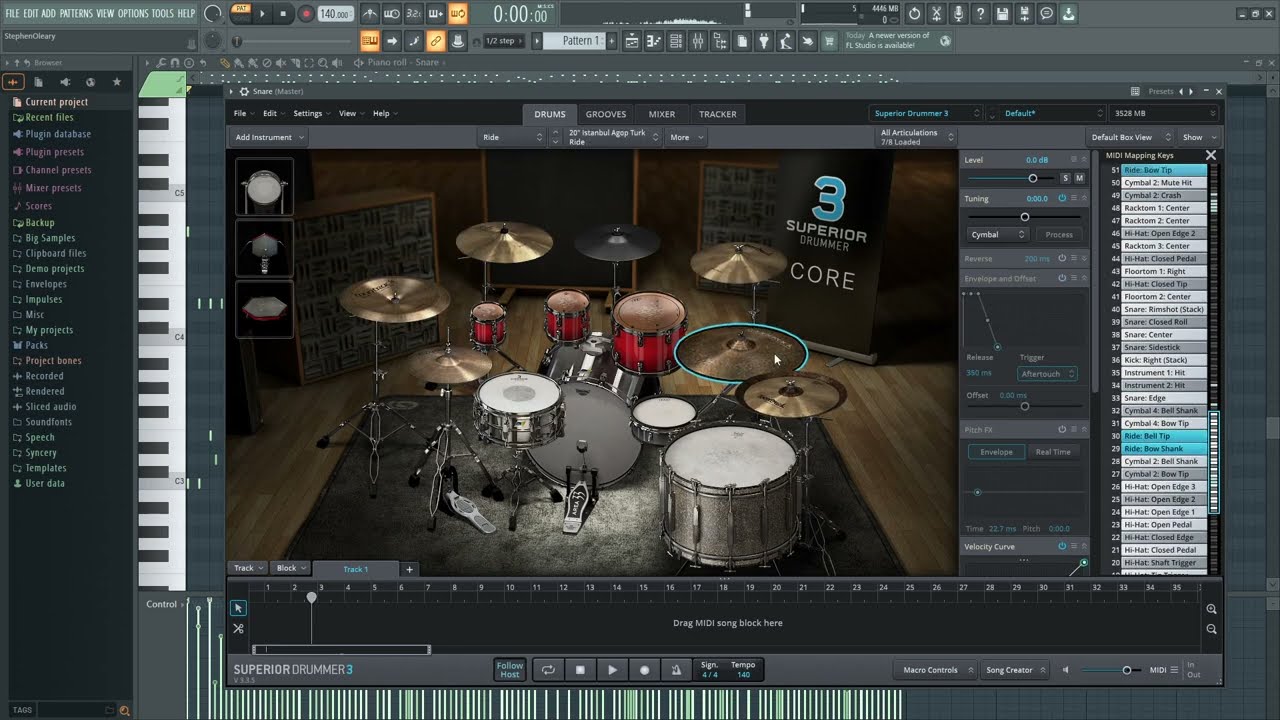Click the FL Studio record button
1280x720 pixels.
coord(306,14)
